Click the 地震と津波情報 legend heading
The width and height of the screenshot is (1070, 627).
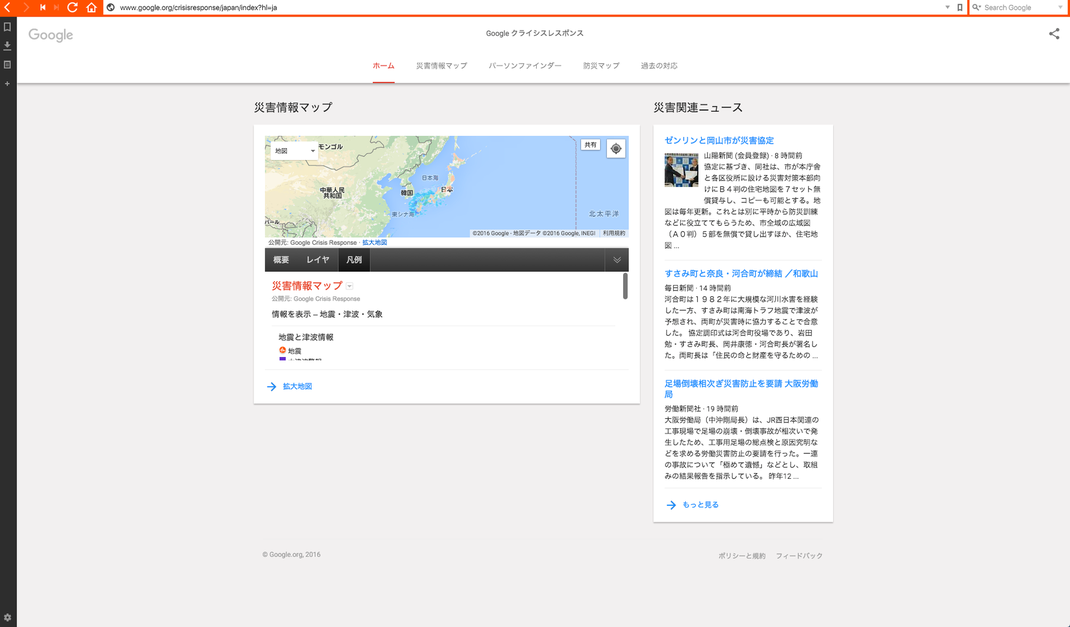click(x=306, y=337)
